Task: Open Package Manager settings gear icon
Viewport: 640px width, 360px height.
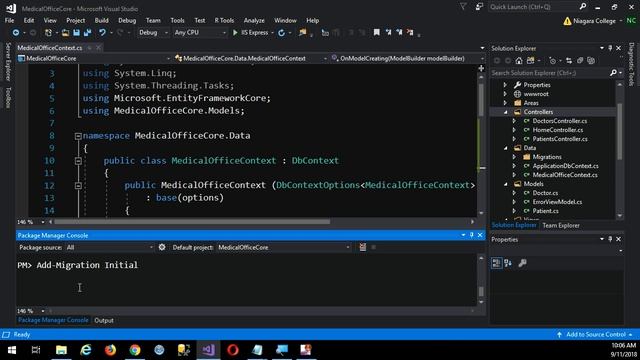Action: [162, 247]
